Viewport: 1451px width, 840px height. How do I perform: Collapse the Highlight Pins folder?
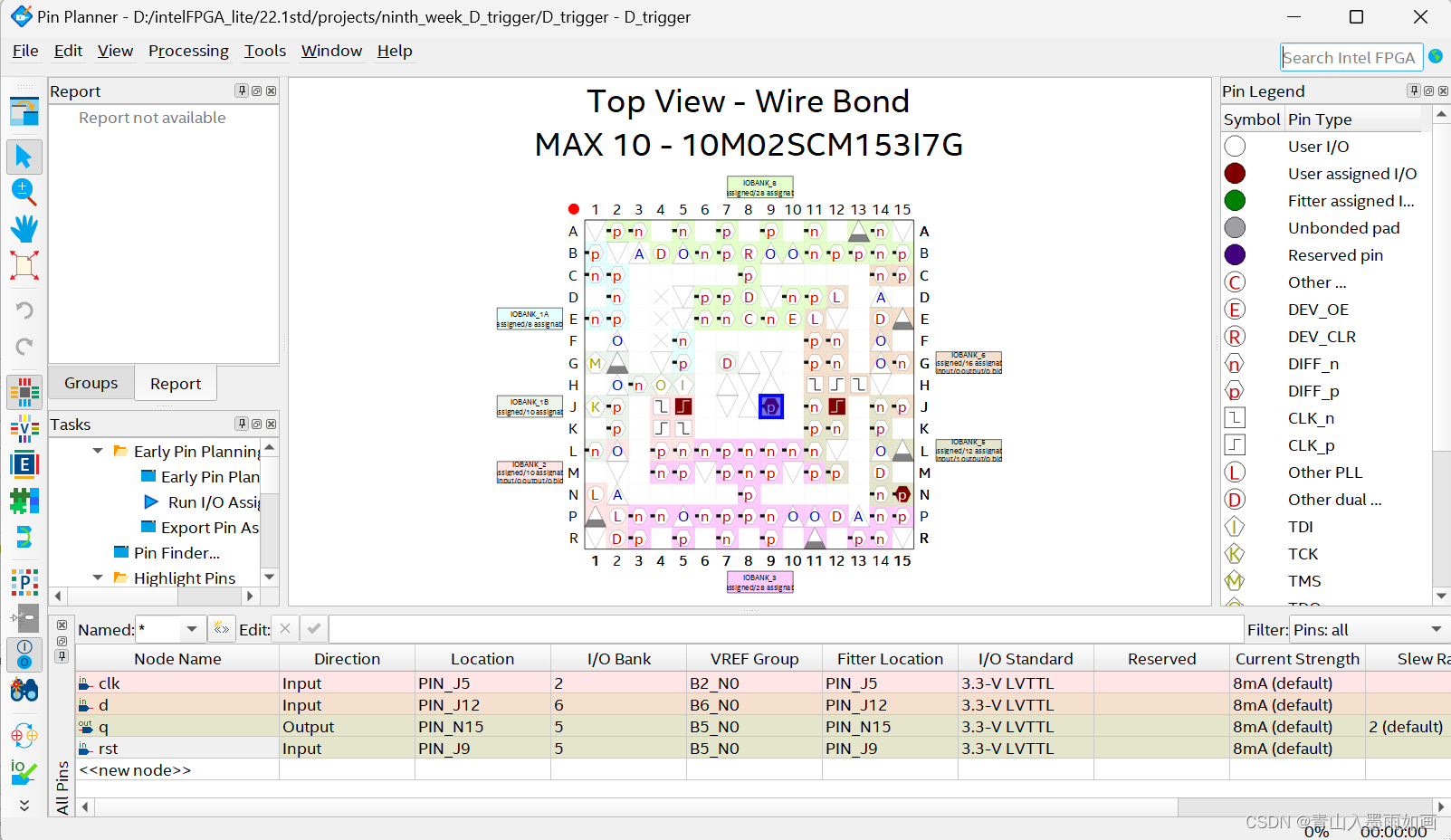(x=98, y=577)
